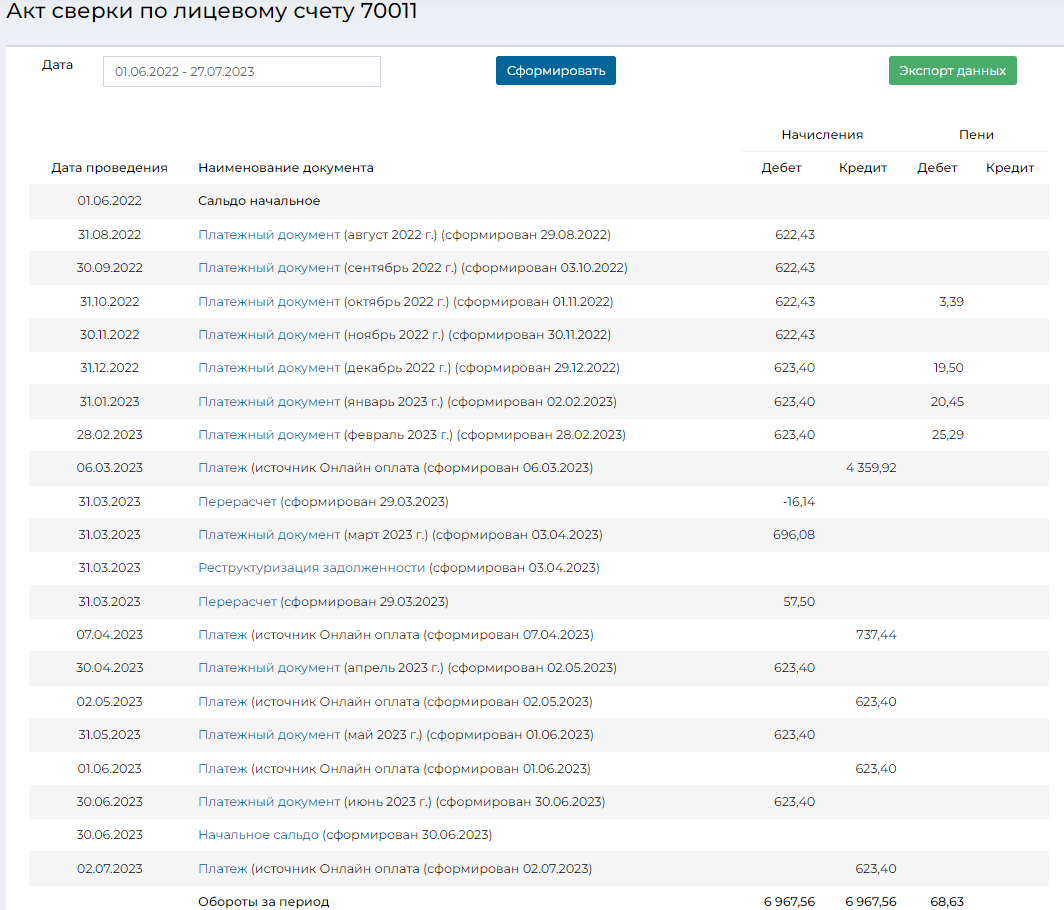Focus the date range input field

pos(242,71)
